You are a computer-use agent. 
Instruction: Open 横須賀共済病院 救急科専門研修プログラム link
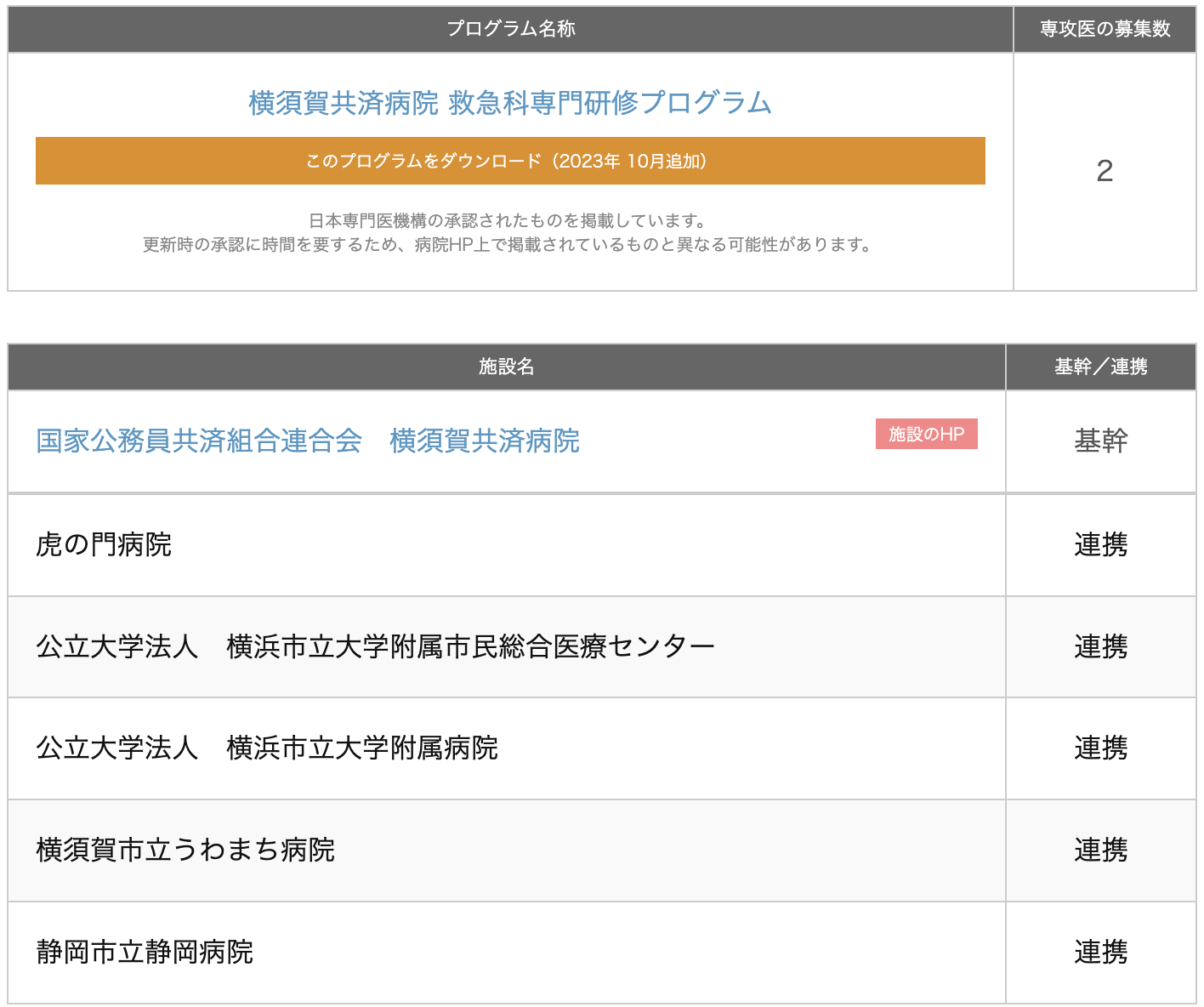[510, 103]
